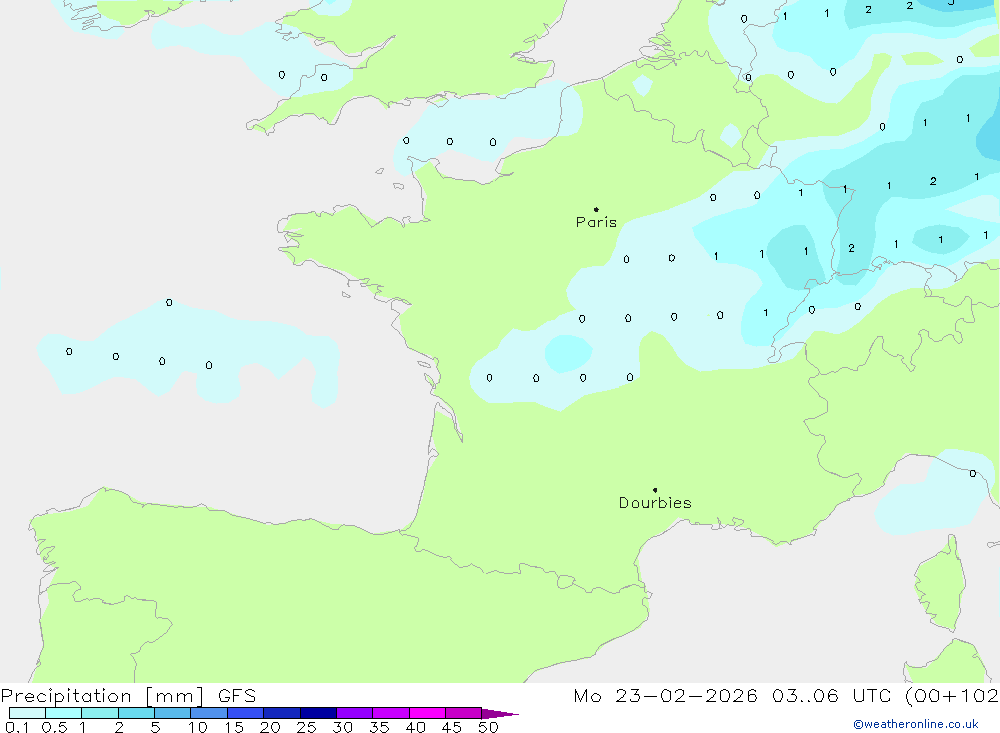
Task: Pick the 40–45 mm legend swatch
Action: [x=427, y=713]
